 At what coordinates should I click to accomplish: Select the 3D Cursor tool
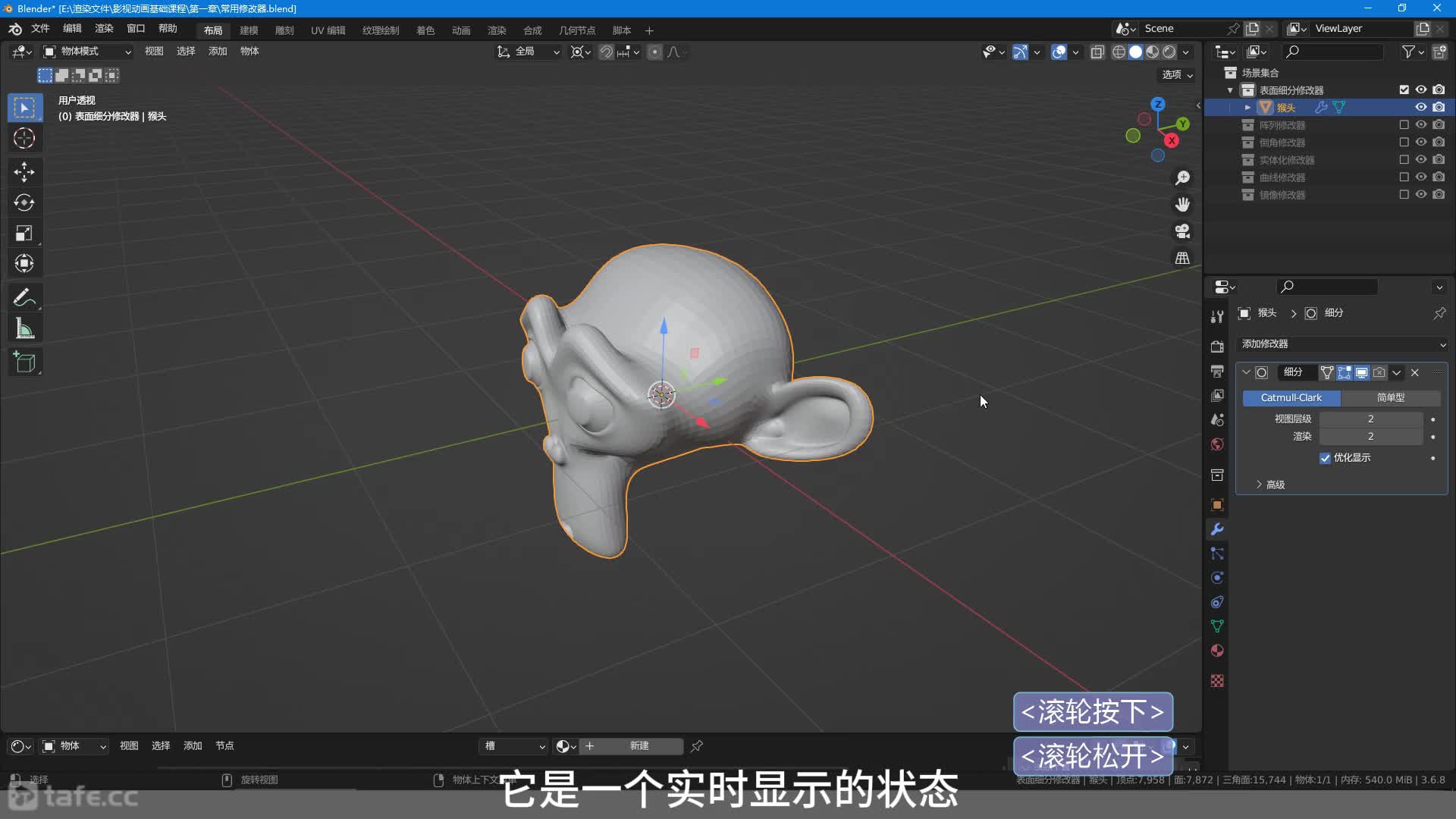point(24,139)
